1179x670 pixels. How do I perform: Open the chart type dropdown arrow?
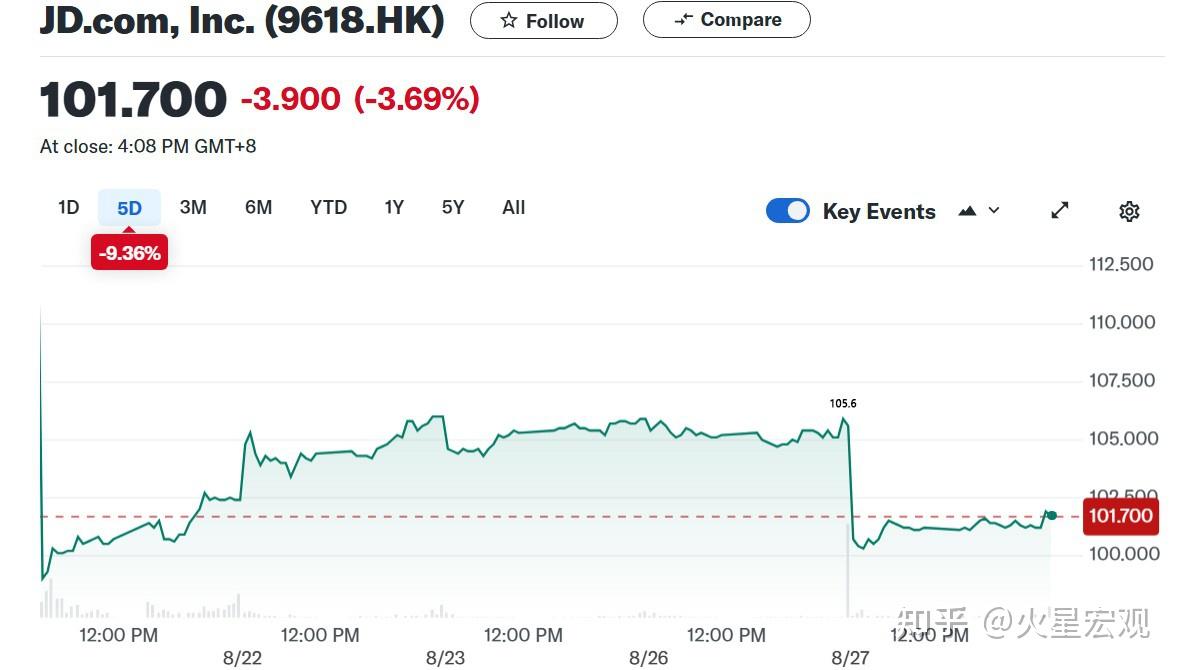tap(994, 210)
